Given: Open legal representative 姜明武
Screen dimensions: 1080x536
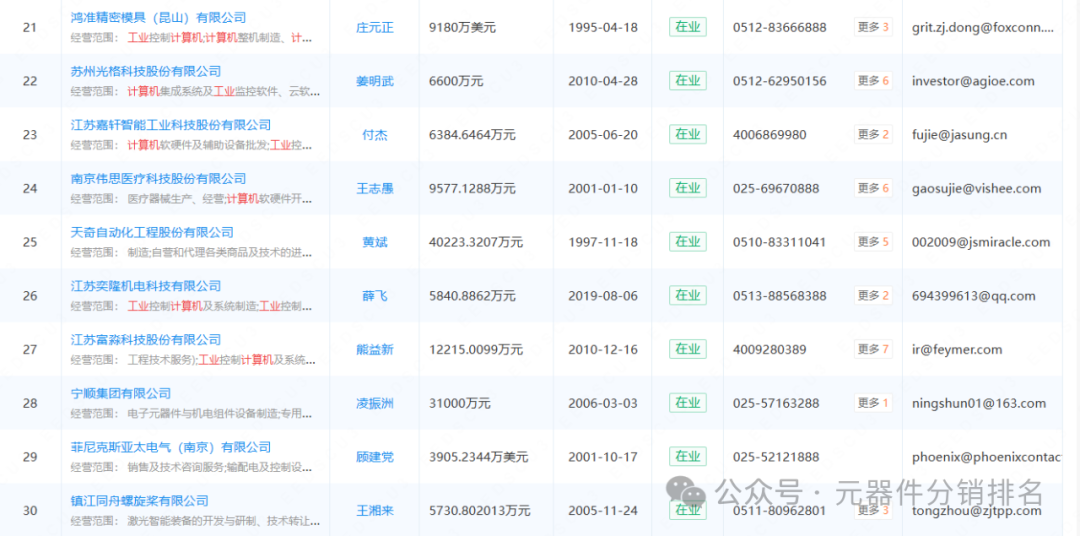Looking at the screenshot, I should tap(375, 82).
